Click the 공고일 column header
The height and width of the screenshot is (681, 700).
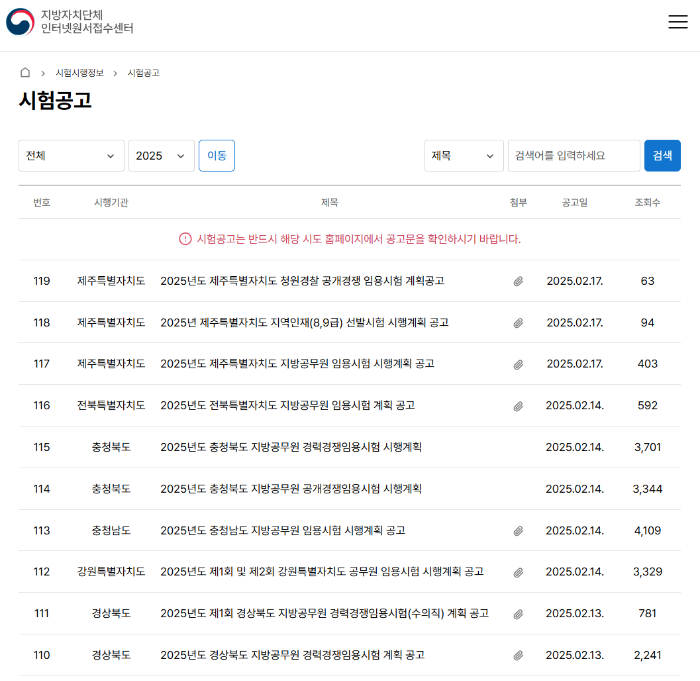(575, 202)
